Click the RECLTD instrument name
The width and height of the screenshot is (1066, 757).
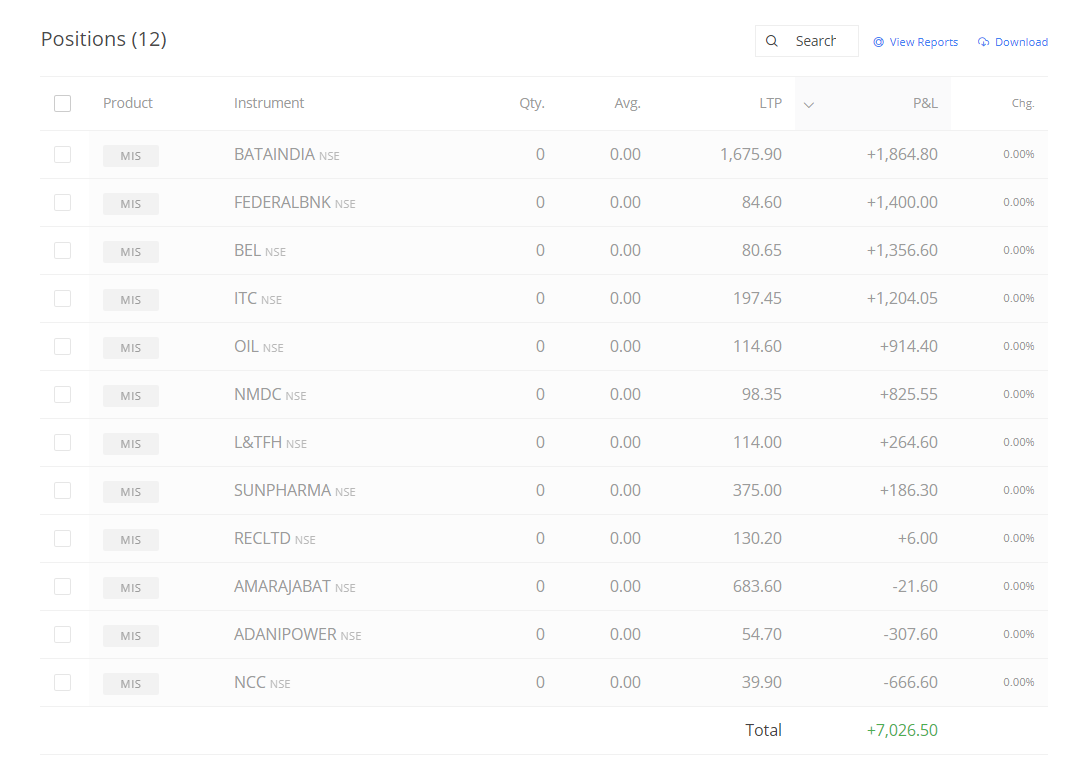pyautogui.click(x=262, y=538)
